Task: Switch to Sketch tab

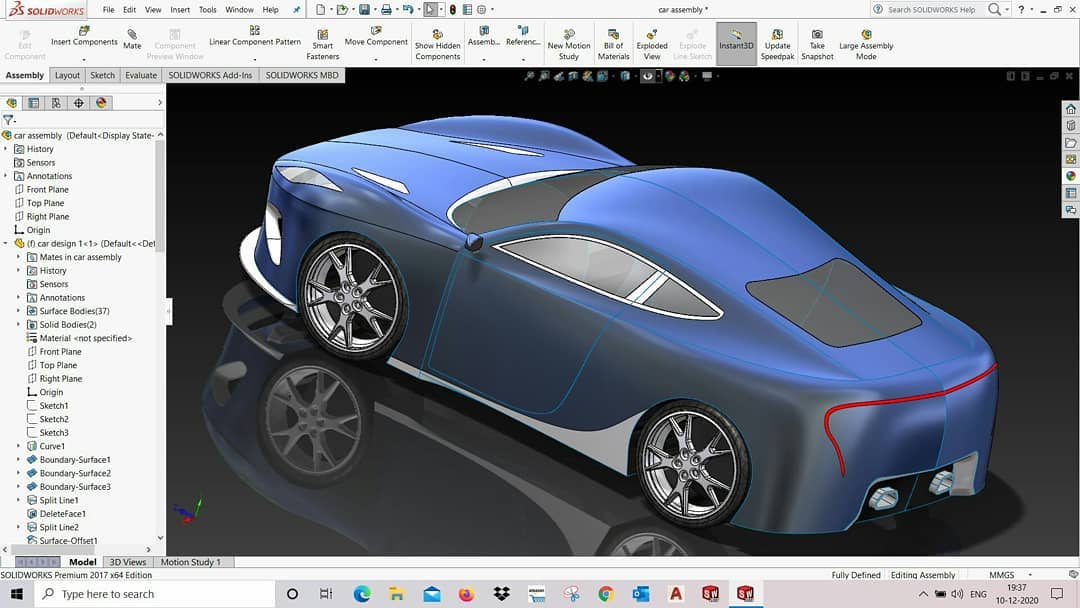Action: coord(103,75)
